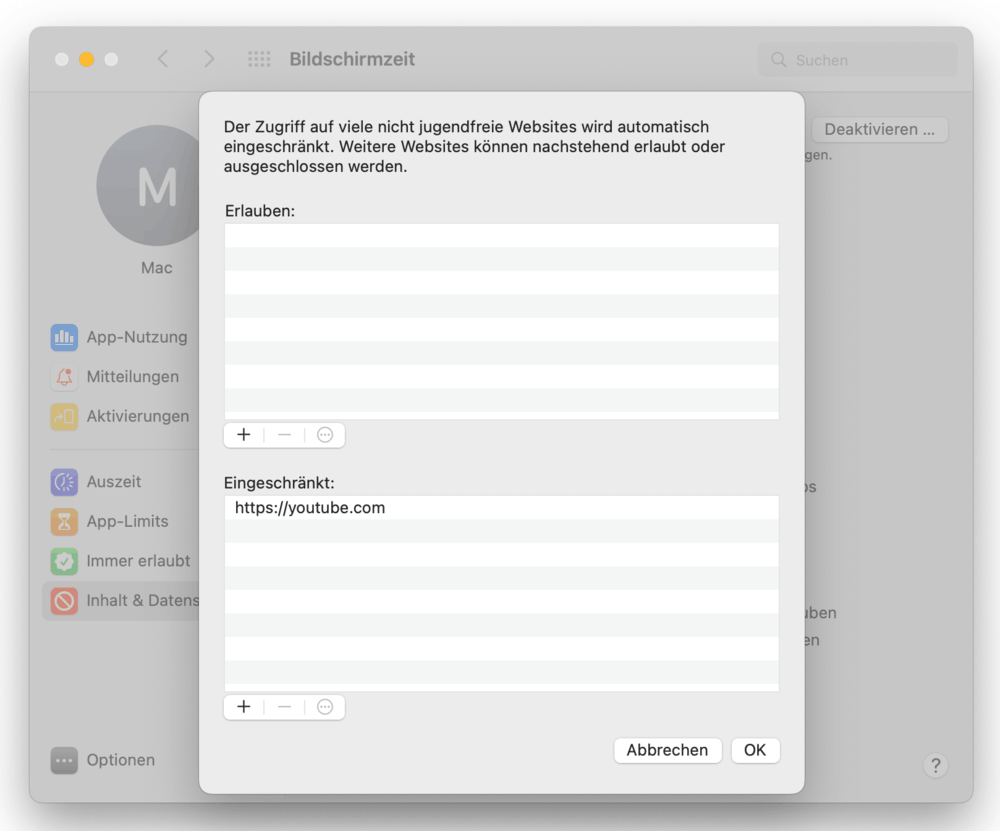This screenshot has height=831, width=1000.
Task: Select the https://youtube.com entry
Action: (x=310, y=508)
